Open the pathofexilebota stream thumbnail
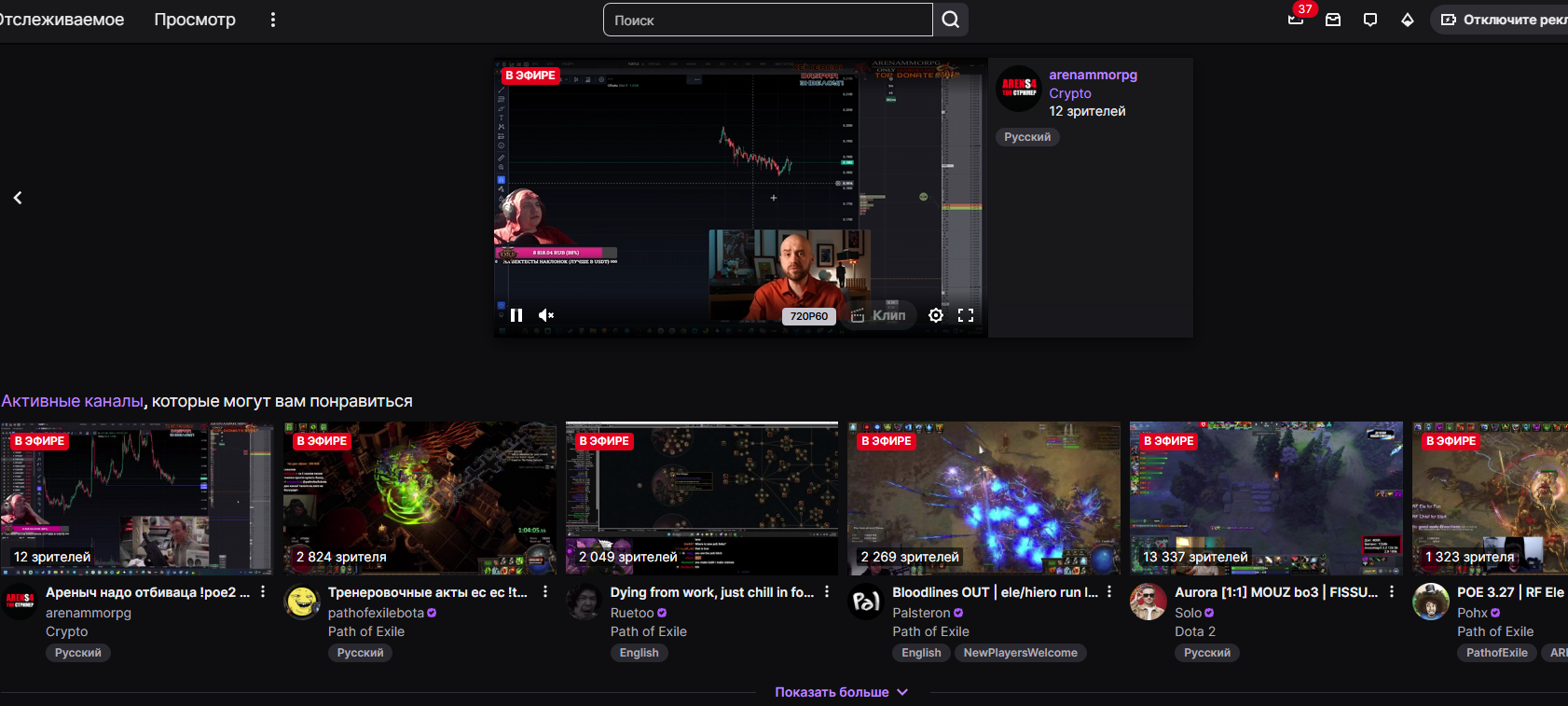This screenshot has height=706, width=1568. pos(420,498)
